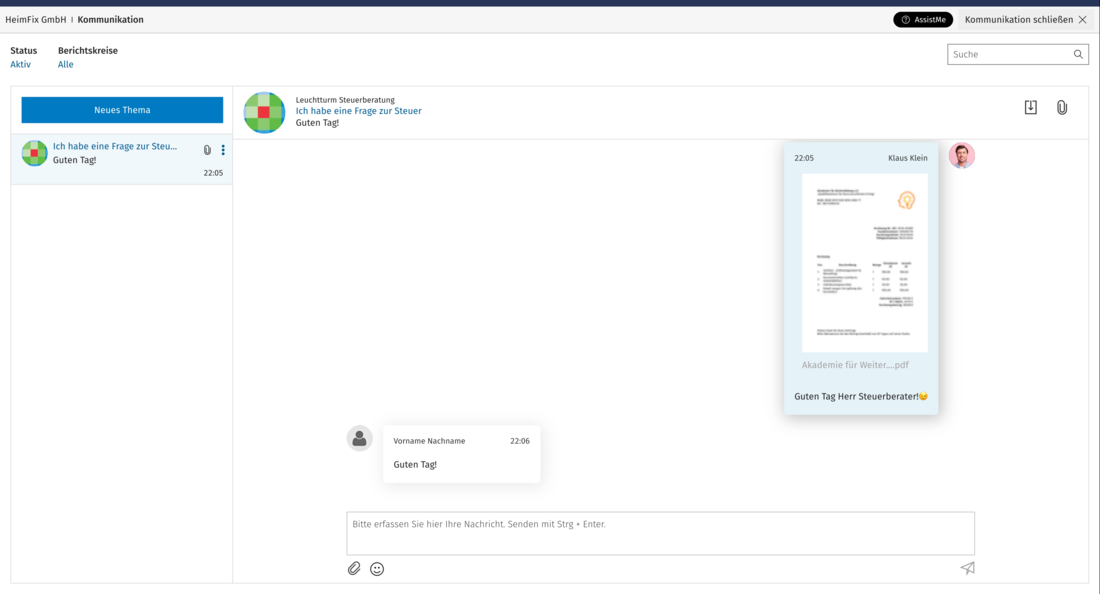
Task: Open attachments via paperclip in thread header
Action: tap(1062, 107)
